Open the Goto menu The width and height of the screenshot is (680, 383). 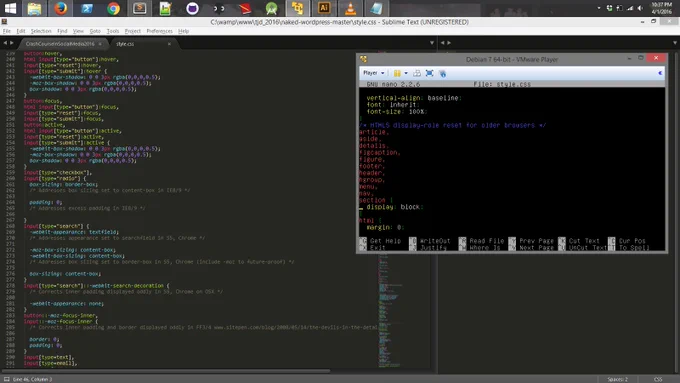[95, 31]
